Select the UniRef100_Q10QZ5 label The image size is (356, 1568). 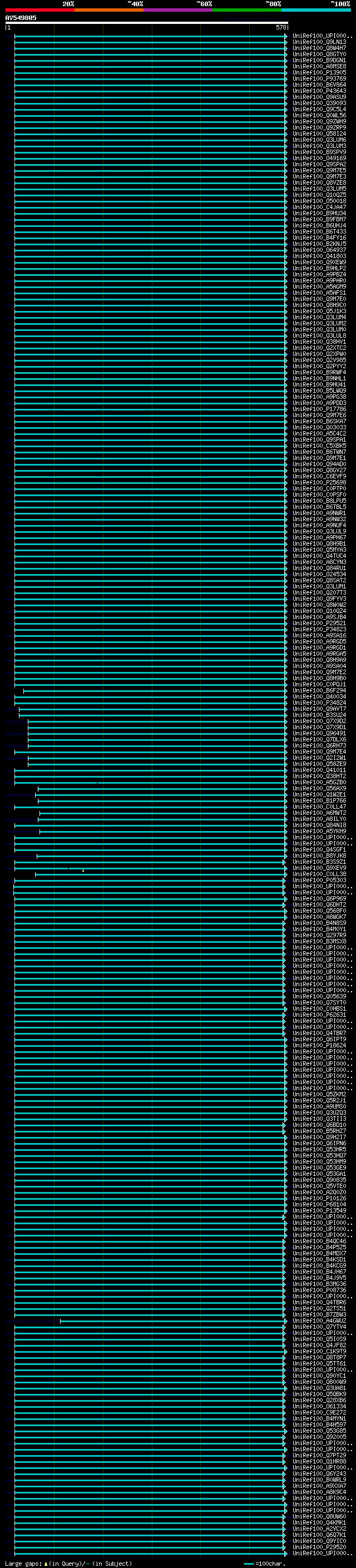[319, 195]
